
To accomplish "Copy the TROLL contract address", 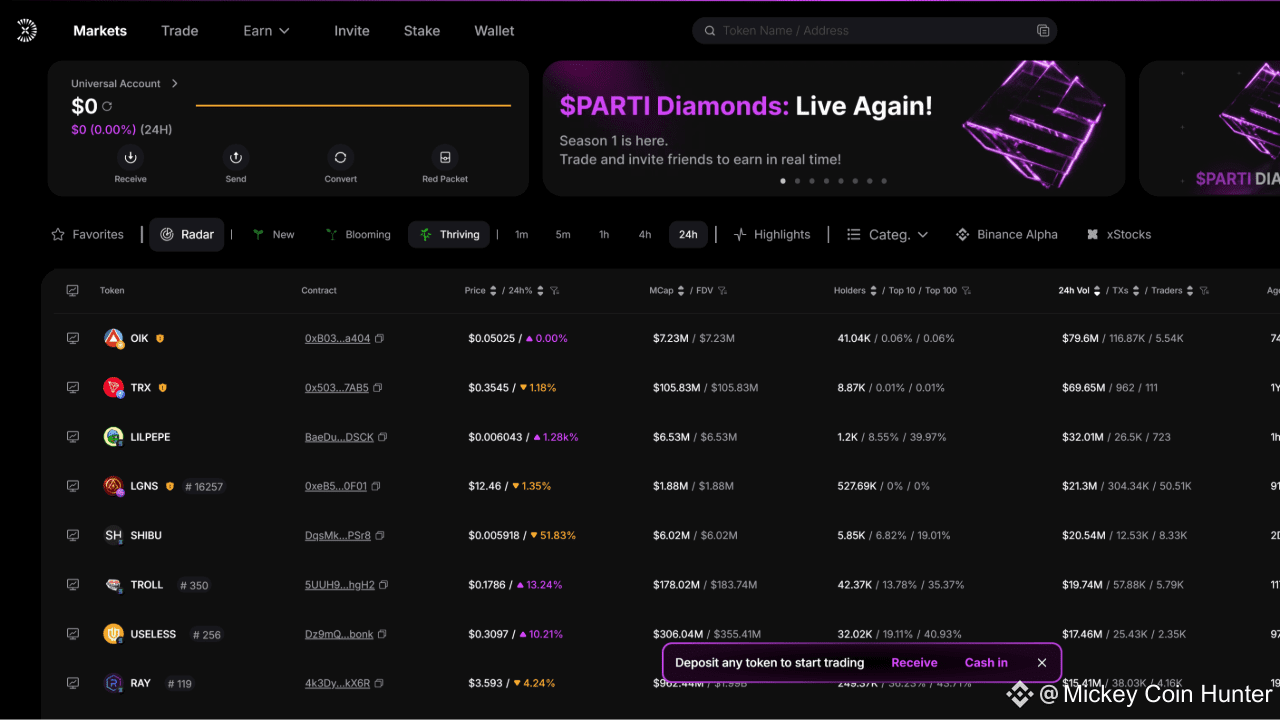I will [x=384, y=585].
